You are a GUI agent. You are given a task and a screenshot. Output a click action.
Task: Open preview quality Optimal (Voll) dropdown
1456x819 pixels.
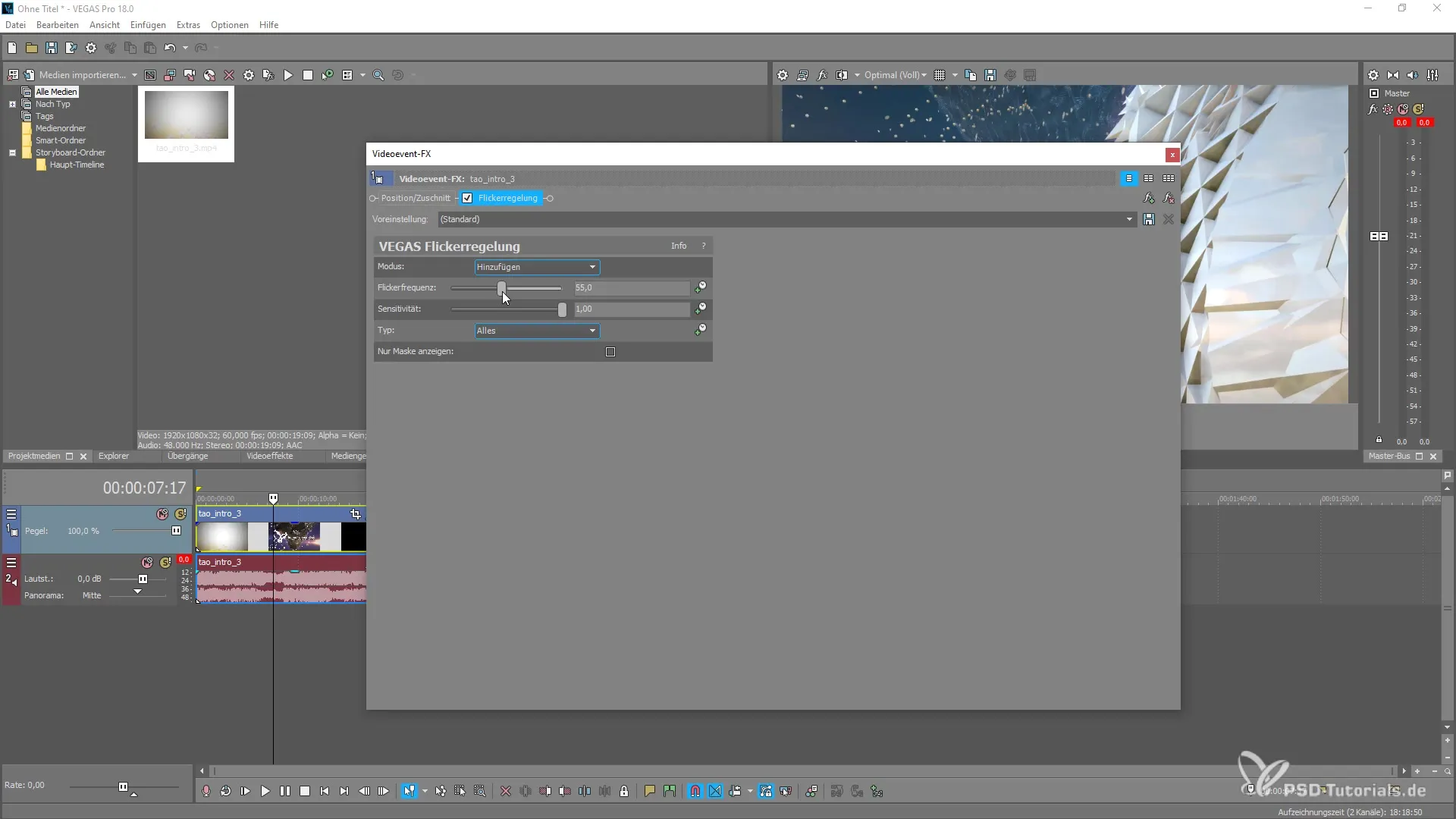point(896,75)
